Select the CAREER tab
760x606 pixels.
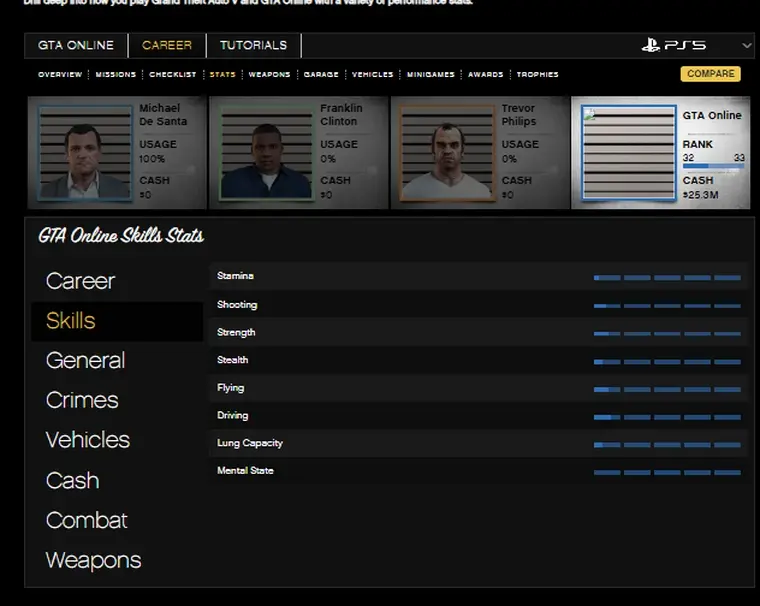click(167, 46)
